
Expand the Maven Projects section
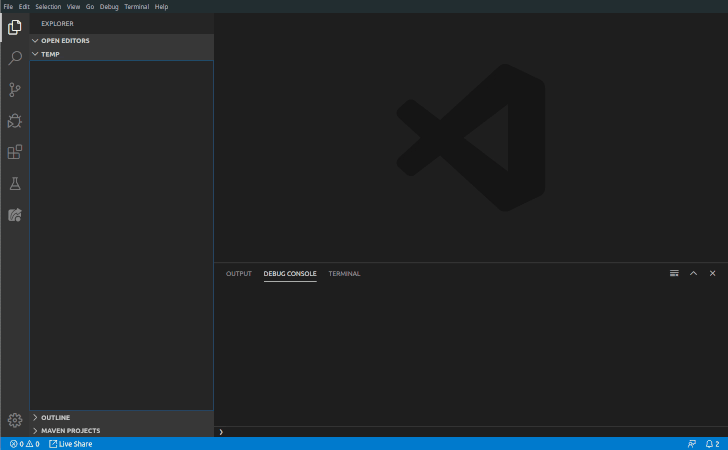(x=122, y=430)
